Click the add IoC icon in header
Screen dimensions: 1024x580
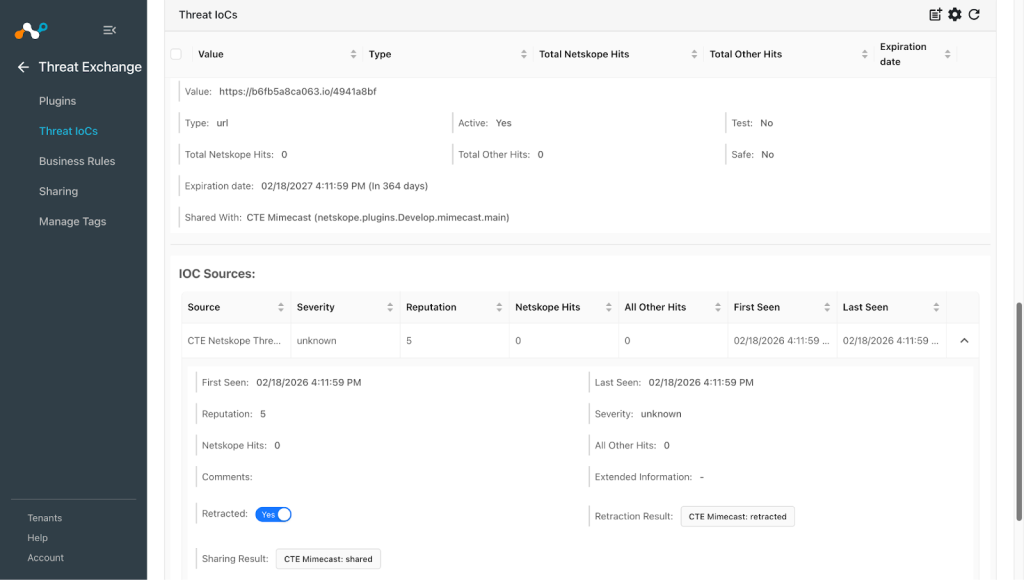tap(935, 14)
